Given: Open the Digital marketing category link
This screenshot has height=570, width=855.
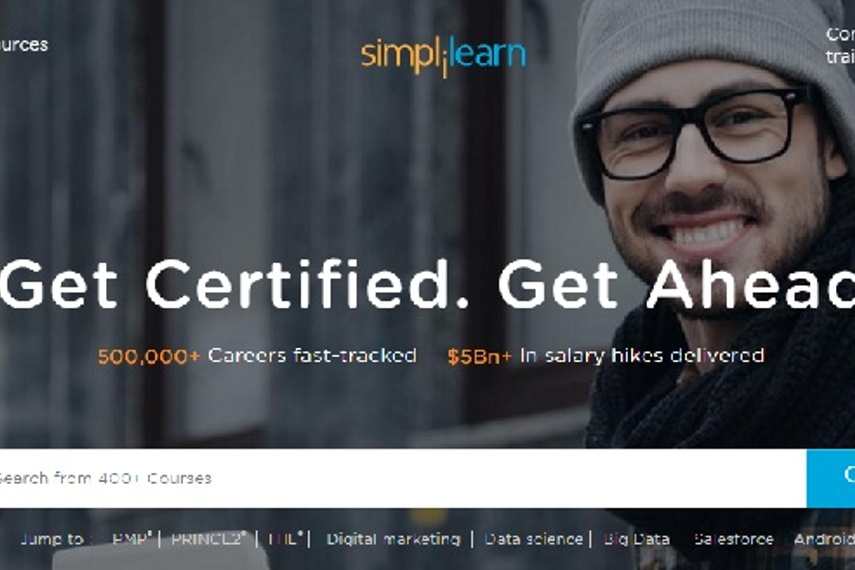Looking at the screenshot, I should 393,539.
